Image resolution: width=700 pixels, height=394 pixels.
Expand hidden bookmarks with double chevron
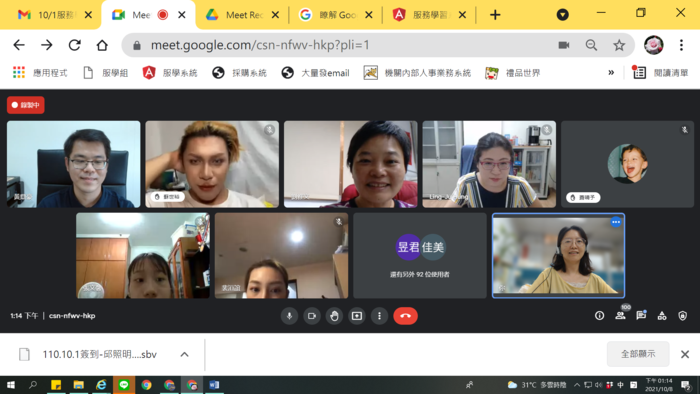point(611,72)
